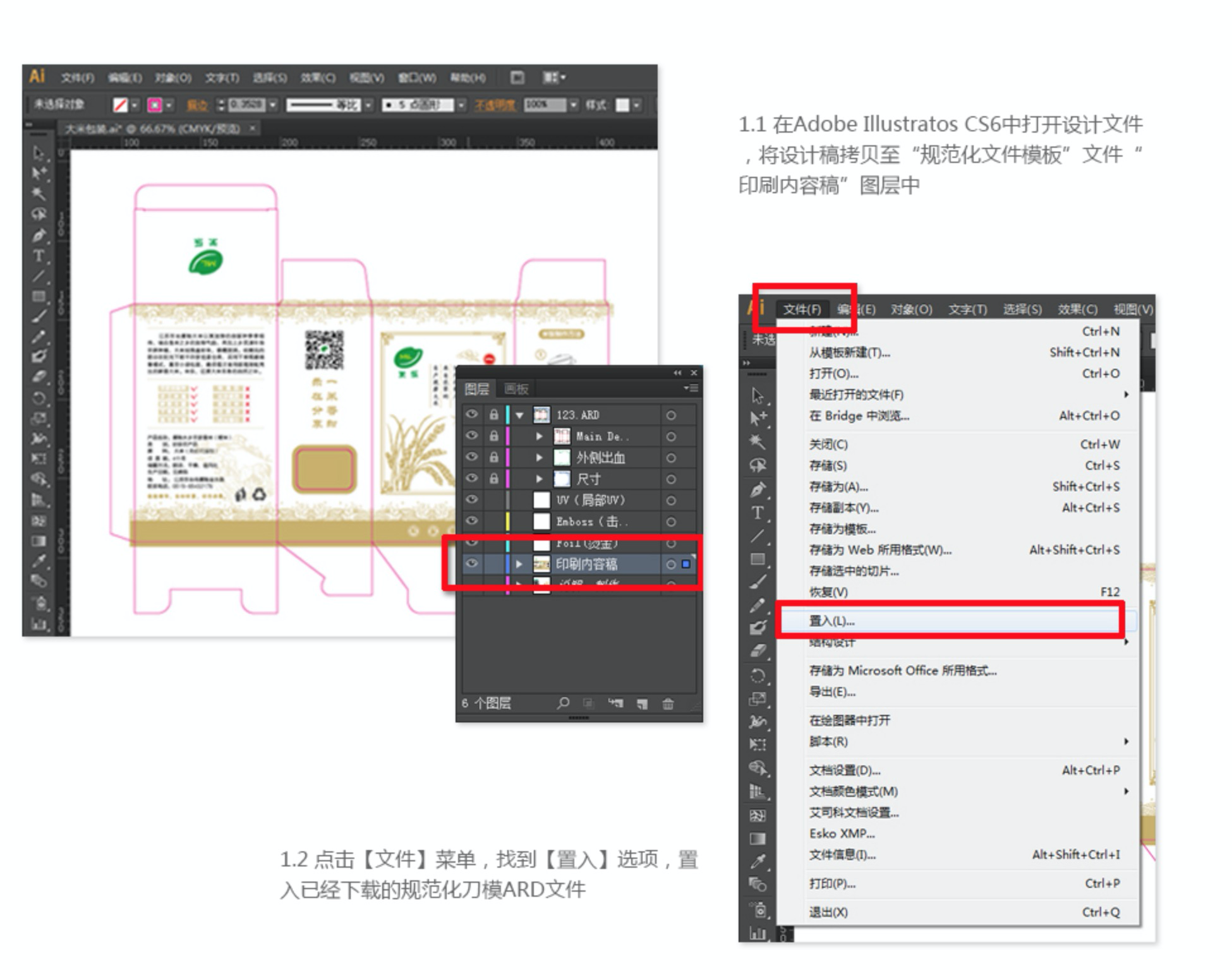The height and width of the screenshot is (970, 1232).
Task: Click create new layer icon
Action: (643, 704)
